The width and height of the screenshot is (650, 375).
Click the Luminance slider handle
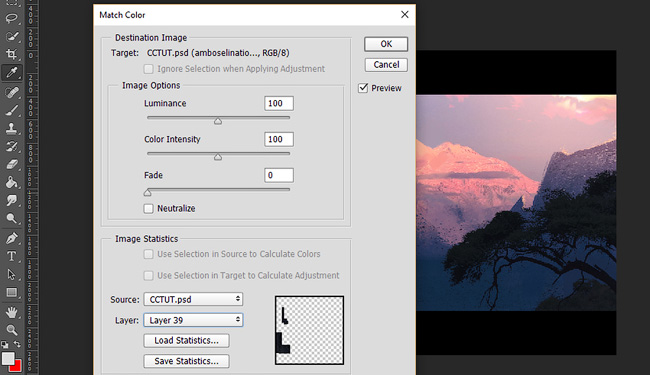[x=218, y=121]
